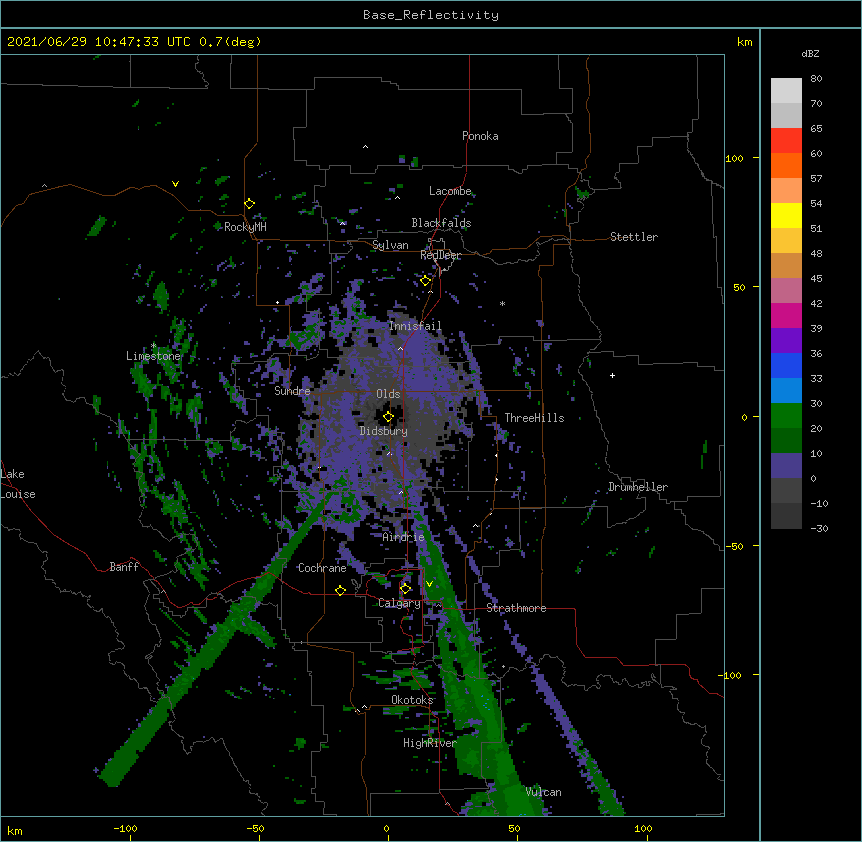Image resolution: width=862 pixels, height=842 pixels.
Task: Click the yellow diamond marker above RockyMH
Action: click(x=249, y=204)
